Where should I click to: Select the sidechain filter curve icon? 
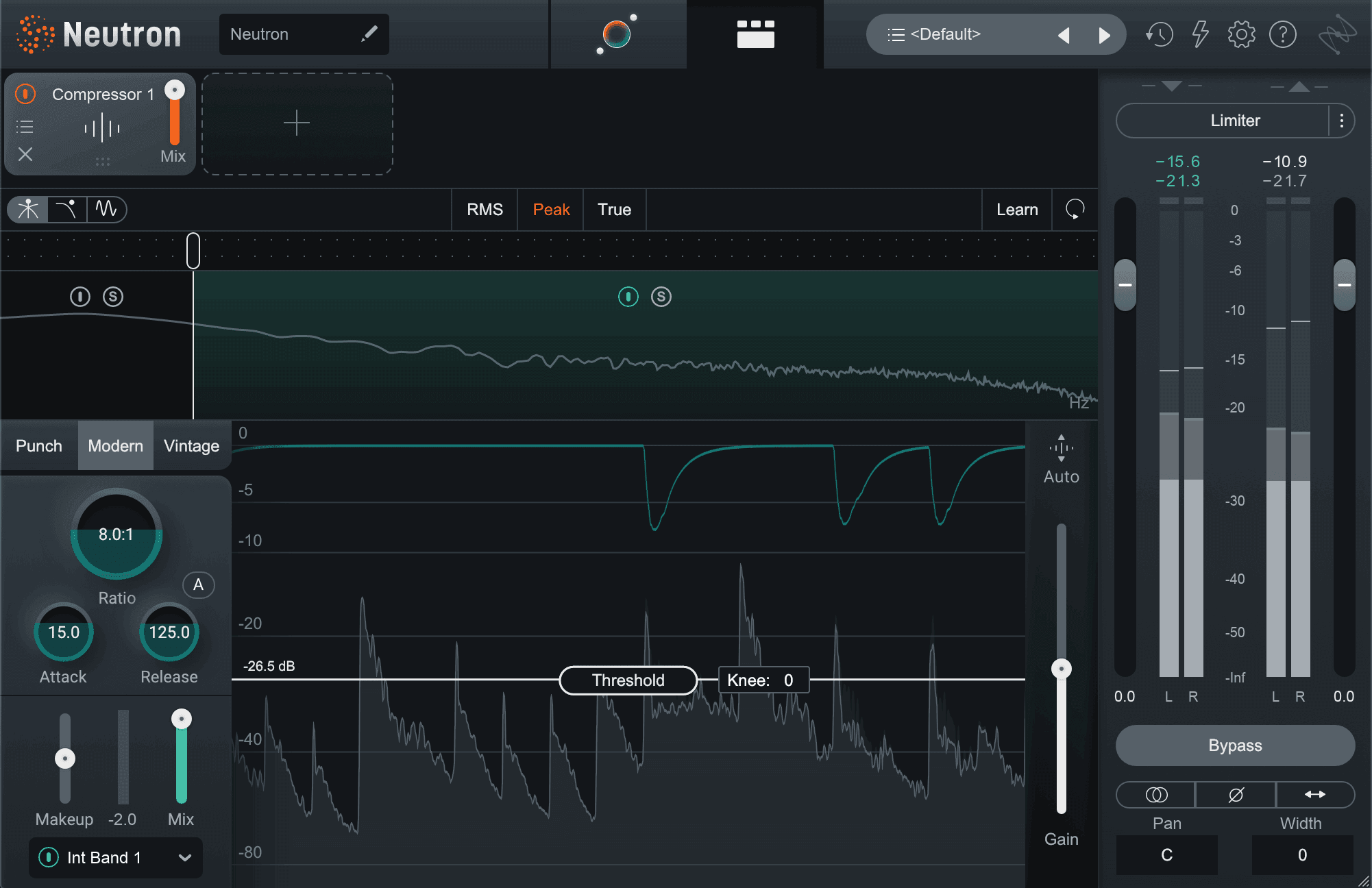point(67,209)
